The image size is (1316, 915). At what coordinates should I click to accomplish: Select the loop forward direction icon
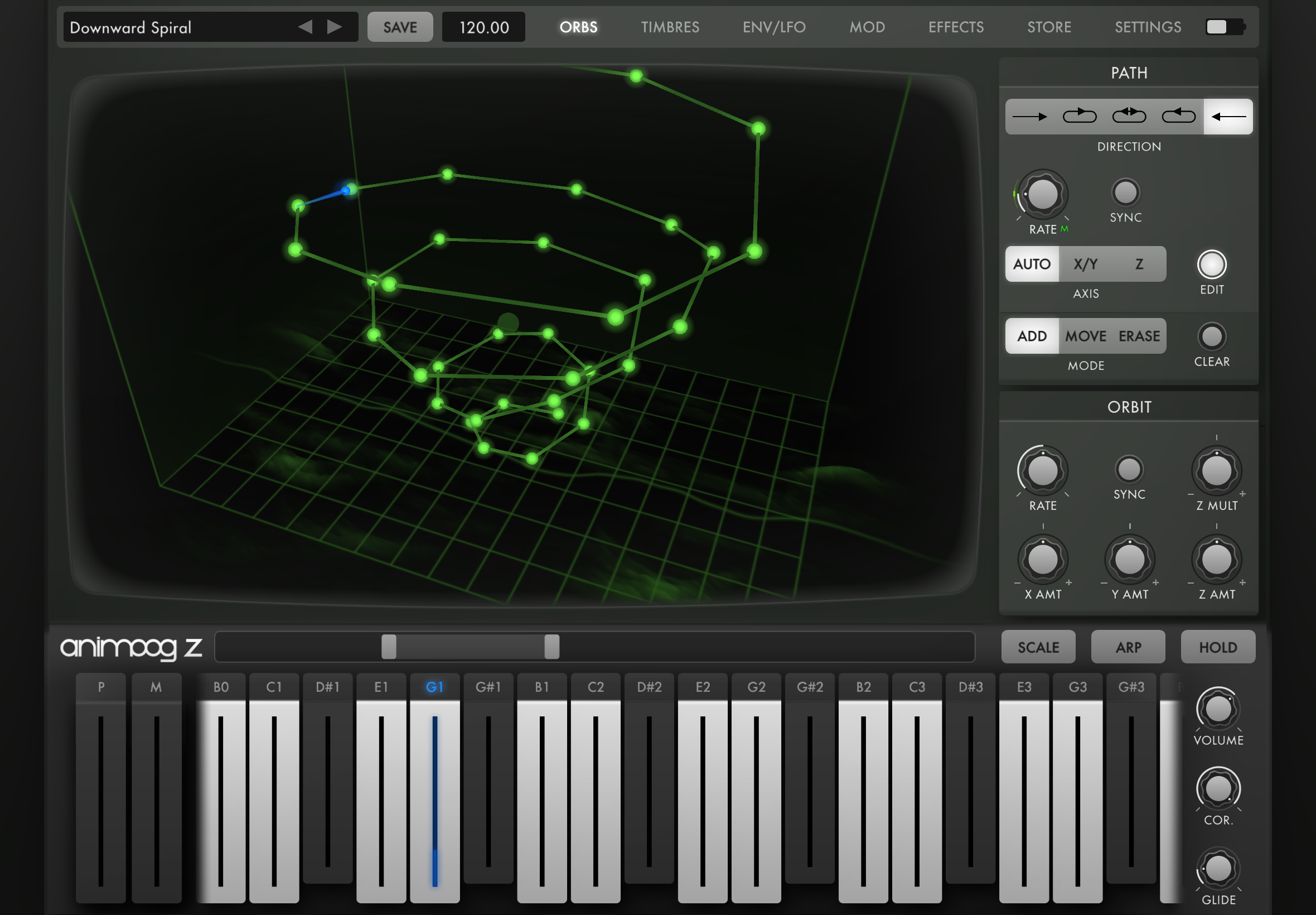coord(1080,117)
